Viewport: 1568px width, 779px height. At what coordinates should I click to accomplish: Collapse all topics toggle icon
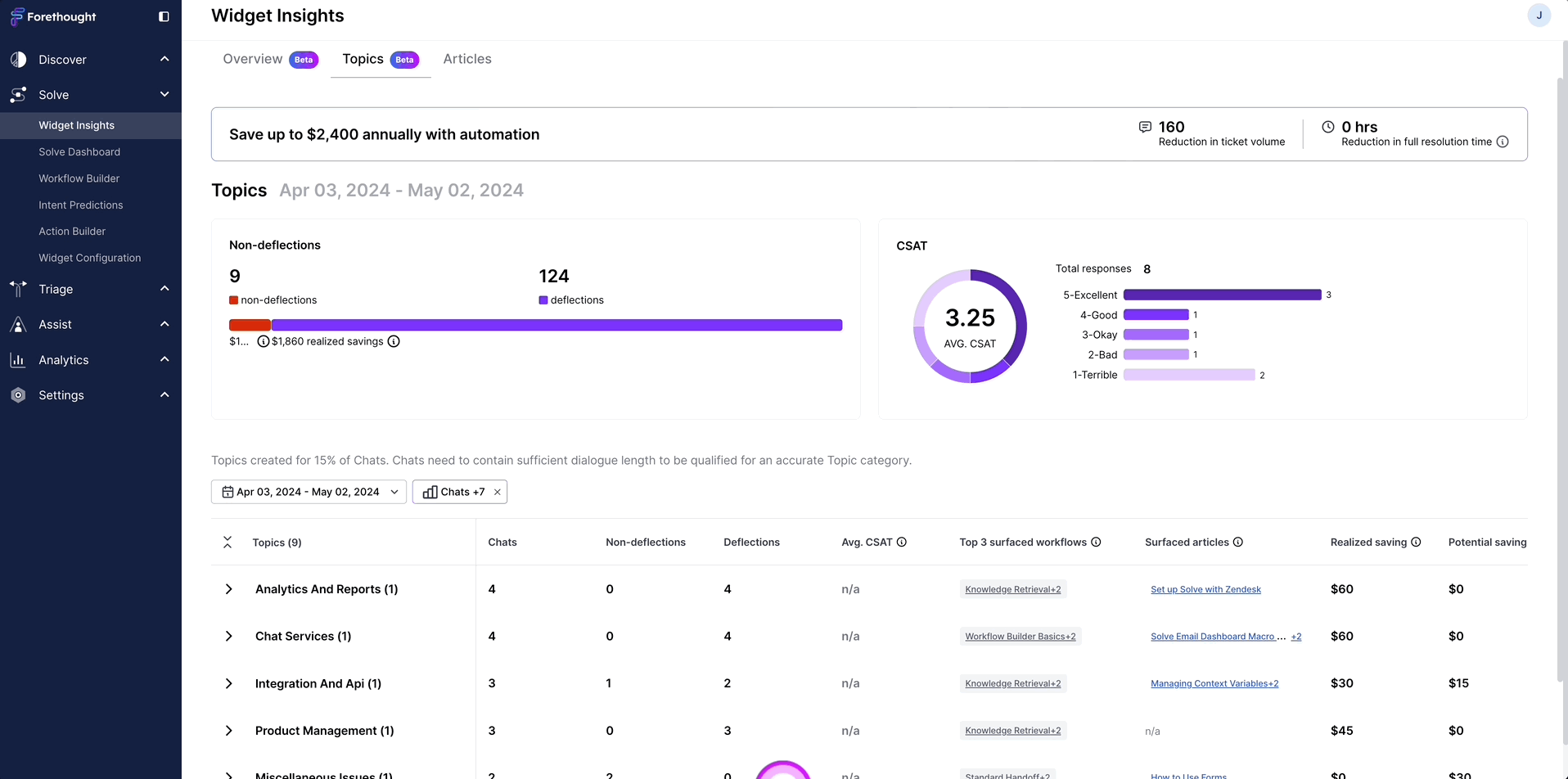pos(228,542)
